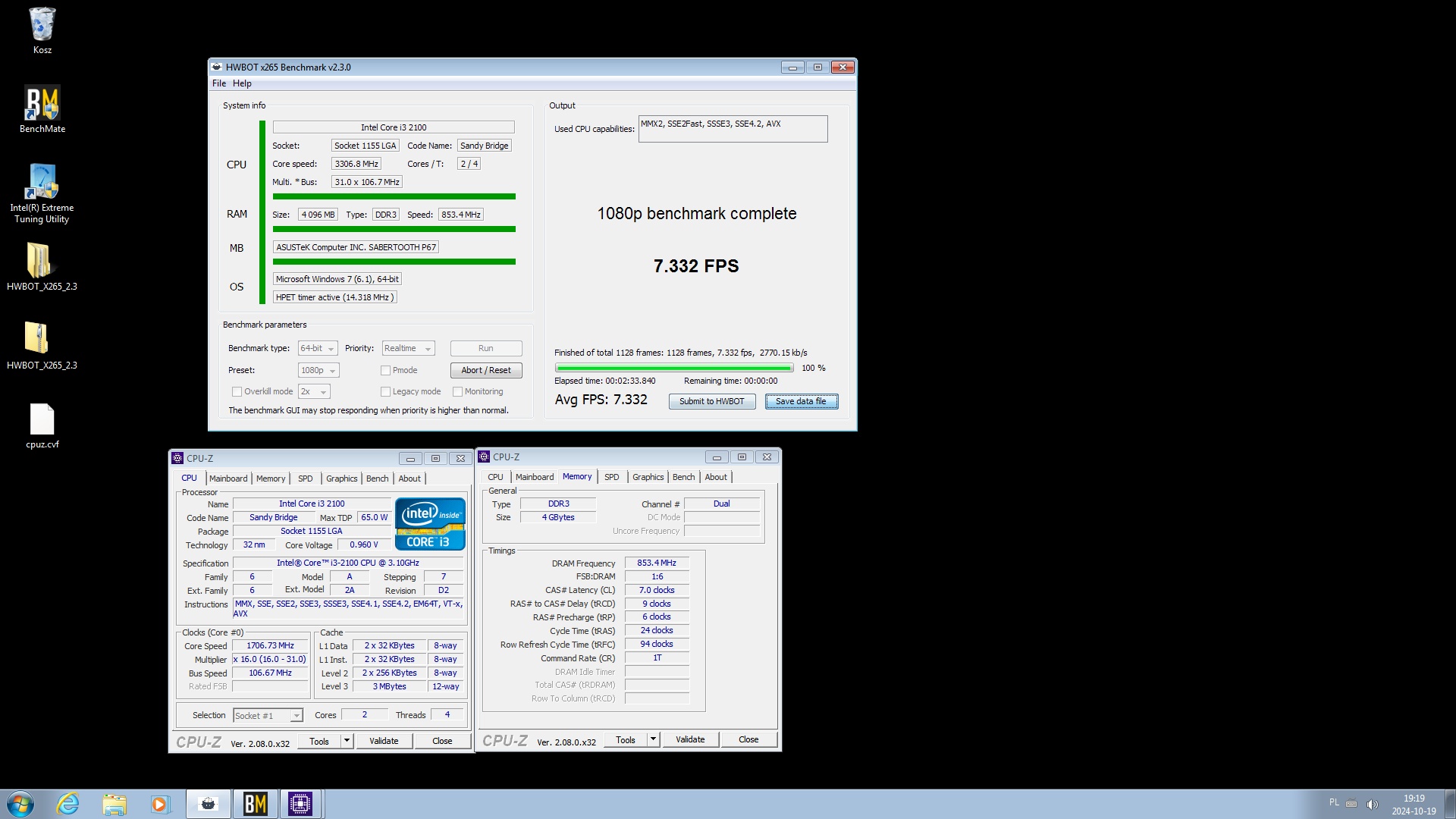Toggle the Pmode checkbox
The image size is (1456, 819).
[385, 370]
